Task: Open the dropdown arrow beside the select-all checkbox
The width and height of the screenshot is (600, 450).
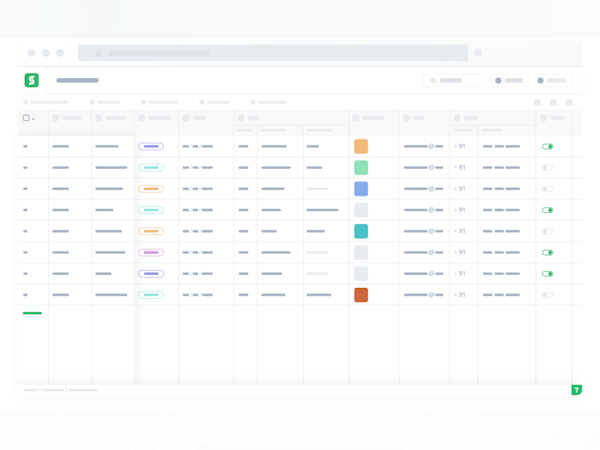Action: (x=33, y=119)
